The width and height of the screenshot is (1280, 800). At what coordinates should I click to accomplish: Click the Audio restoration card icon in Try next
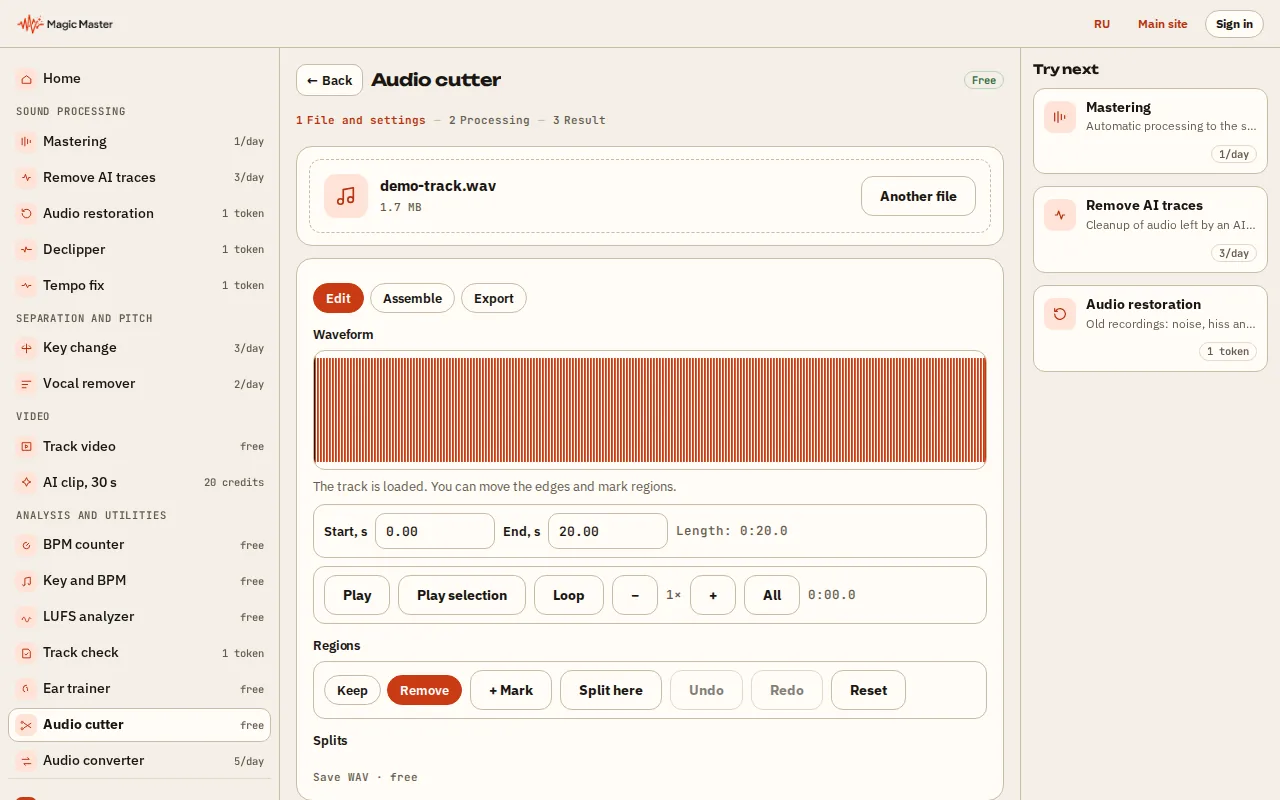click(x=1060, y=314)
